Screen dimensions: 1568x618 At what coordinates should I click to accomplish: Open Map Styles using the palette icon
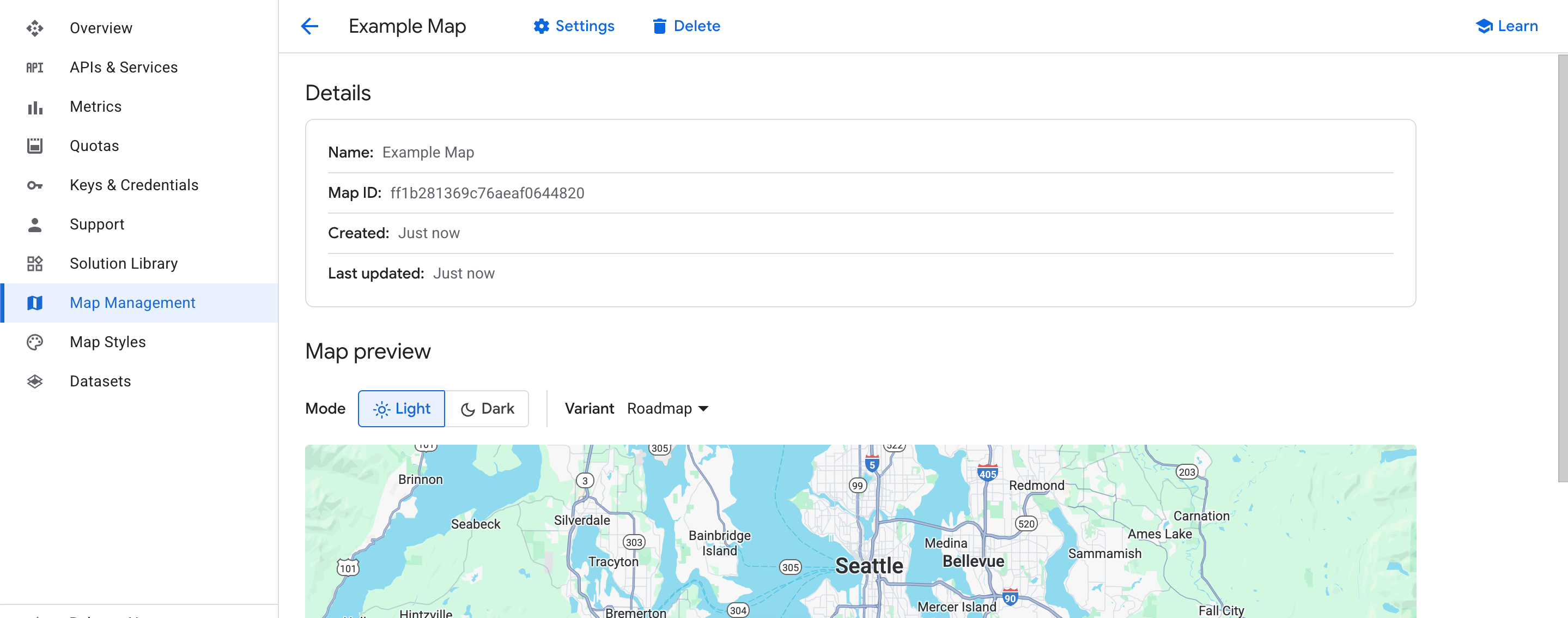tap(35, 342)
